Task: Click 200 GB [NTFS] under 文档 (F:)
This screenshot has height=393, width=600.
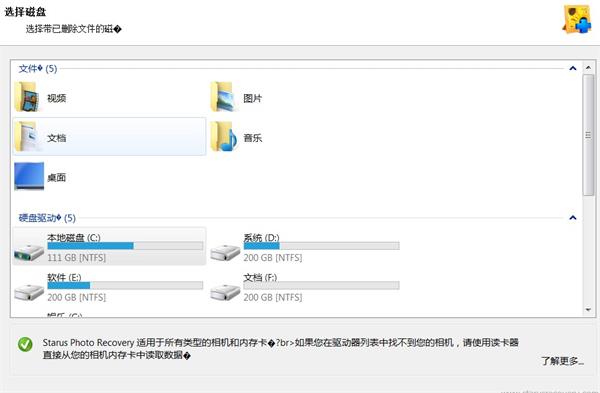Action: pyautogui.click(x=273, y=297)
